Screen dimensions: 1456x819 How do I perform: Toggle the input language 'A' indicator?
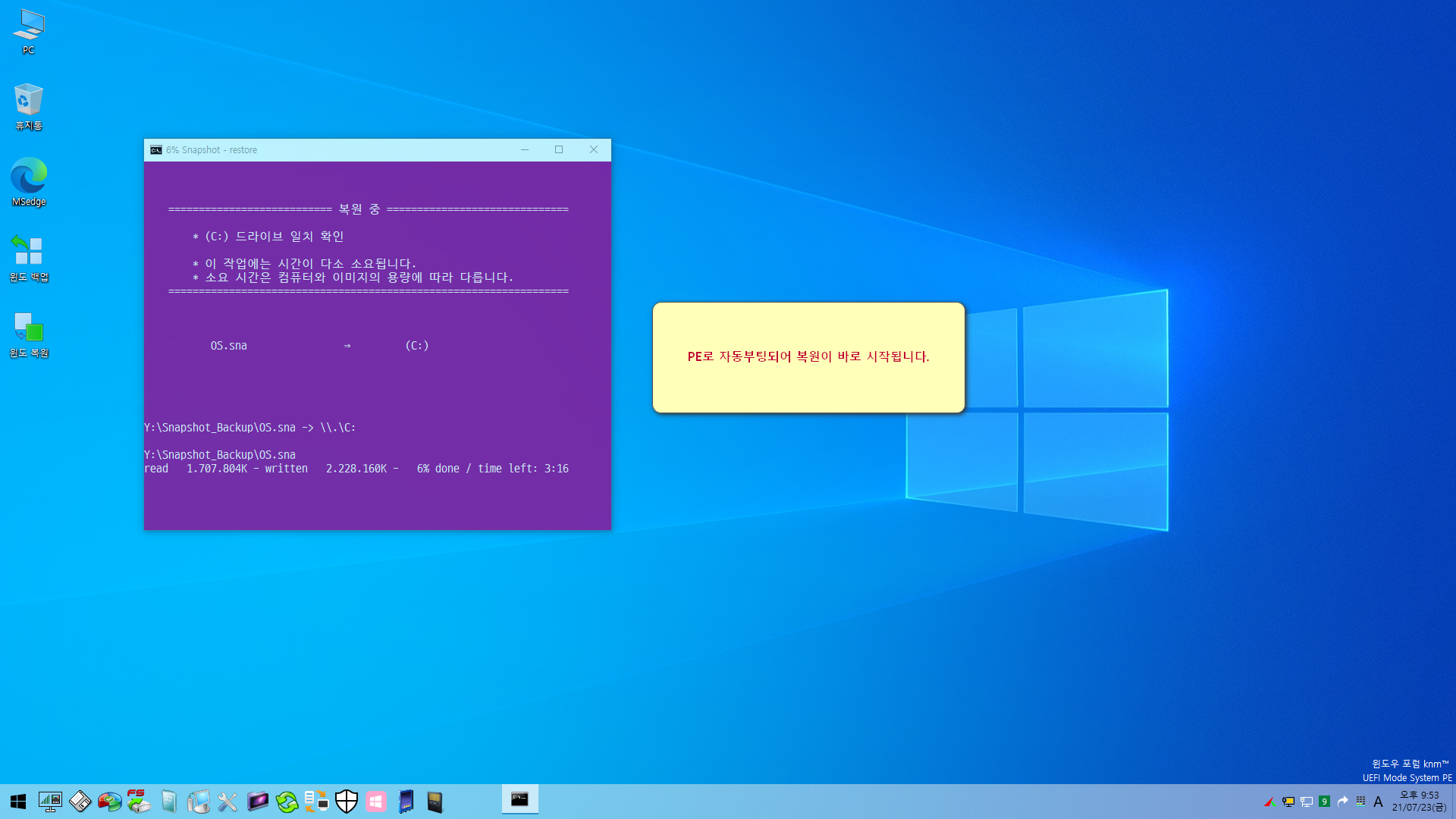coord(1378,802)
